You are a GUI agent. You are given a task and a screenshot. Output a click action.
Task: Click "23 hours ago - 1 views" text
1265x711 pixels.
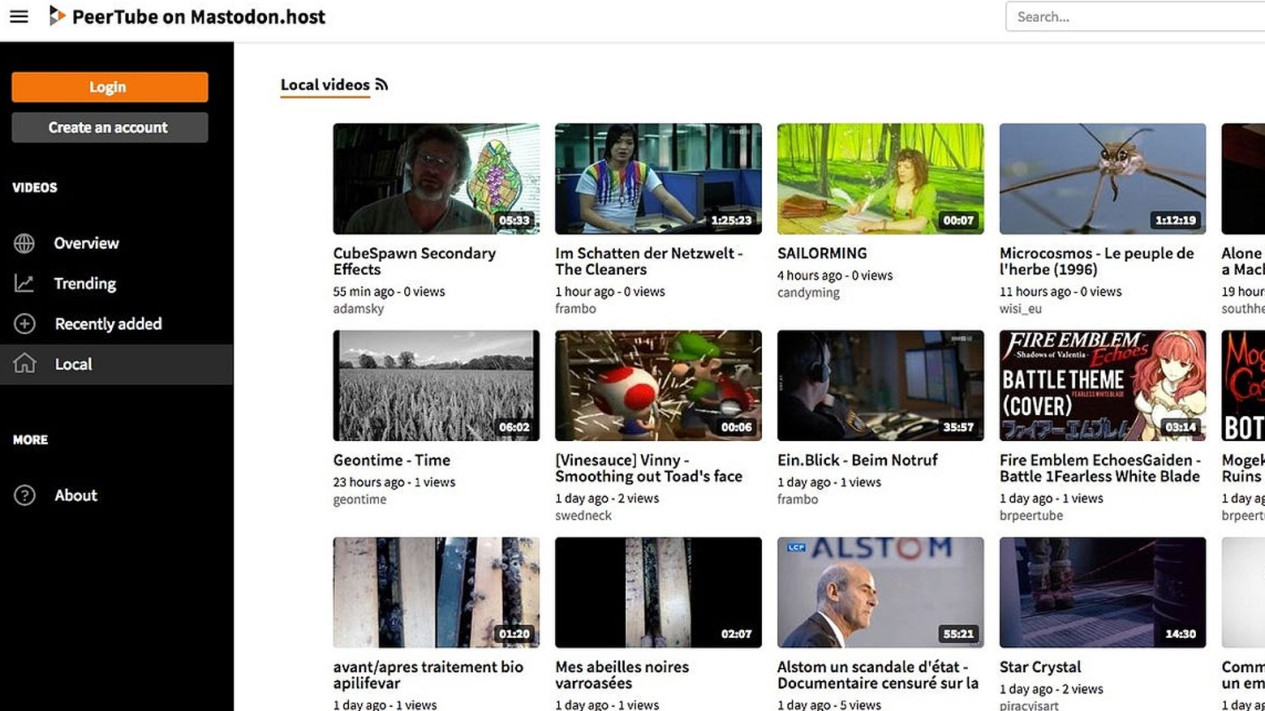tap(394, 482)
